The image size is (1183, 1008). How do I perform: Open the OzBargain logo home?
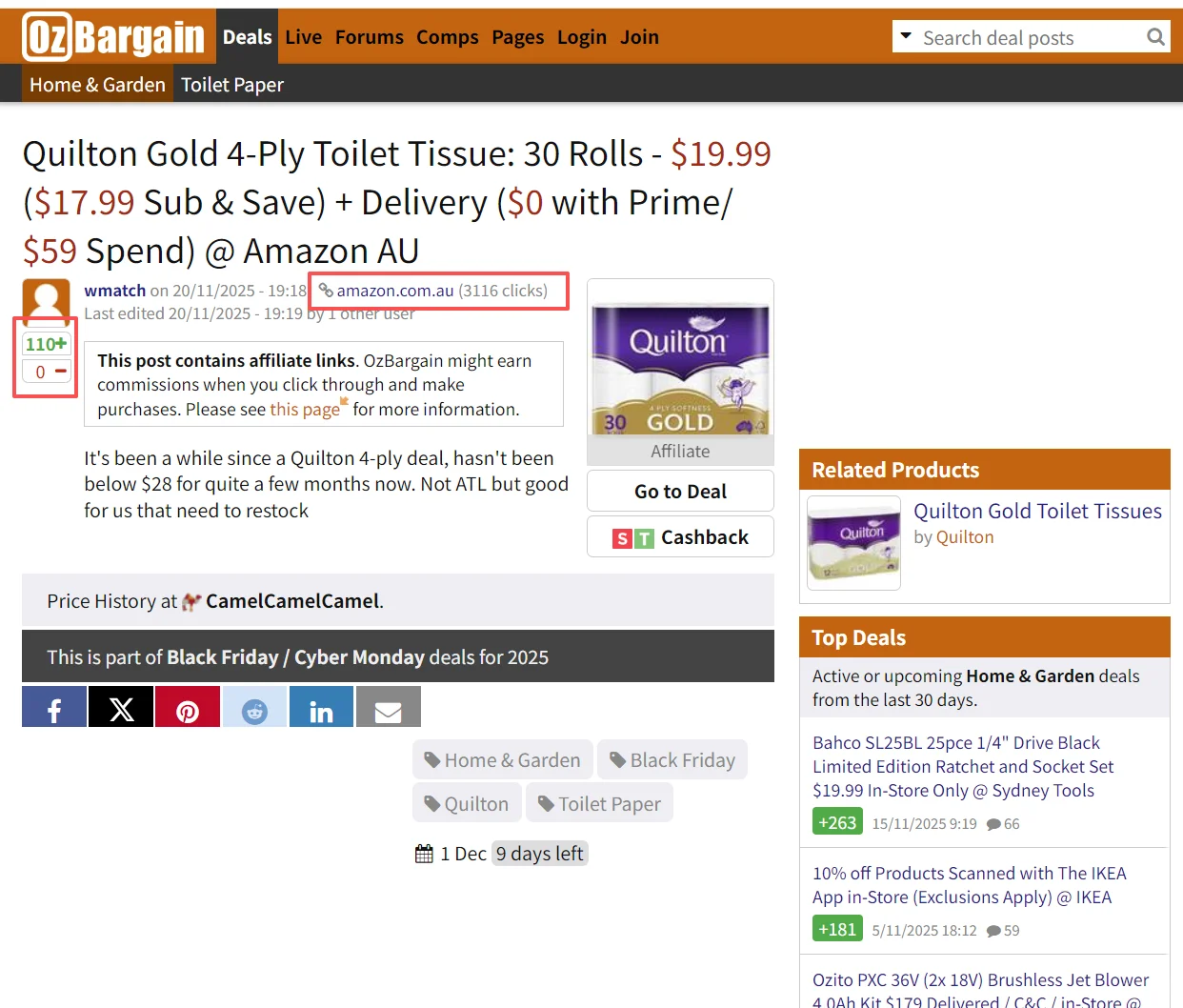tap(113, 36)
